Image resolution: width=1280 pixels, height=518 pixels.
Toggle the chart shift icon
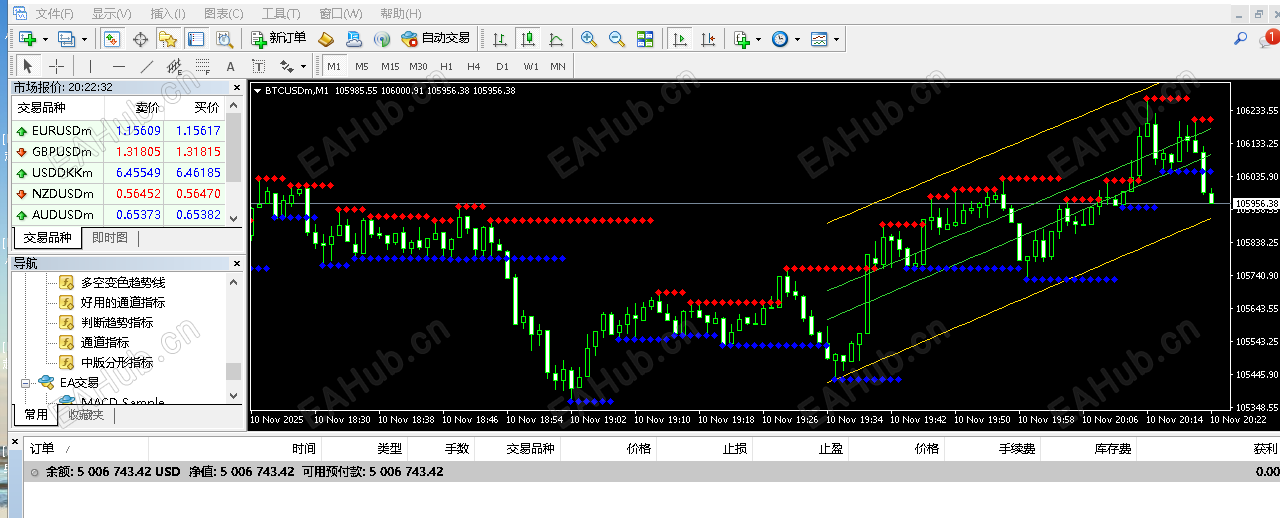[x=708, y=39]
